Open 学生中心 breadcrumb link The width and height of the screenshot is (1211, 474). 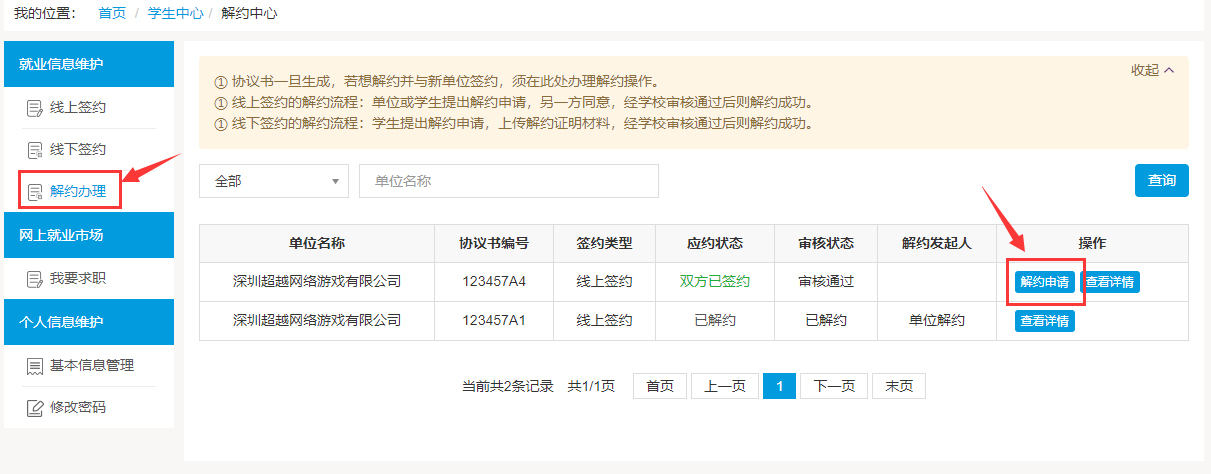coord(175,13)
